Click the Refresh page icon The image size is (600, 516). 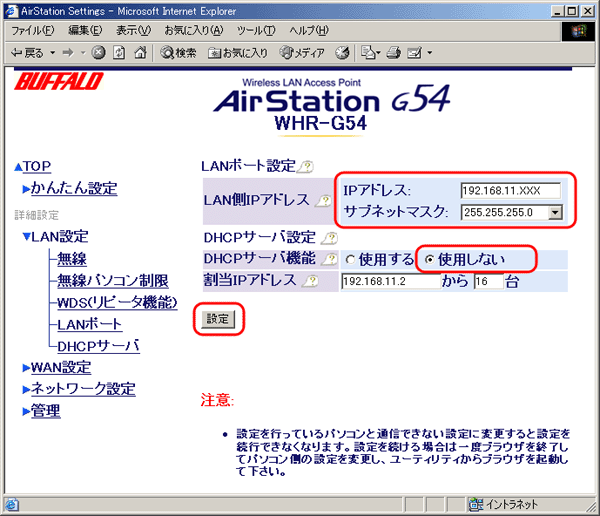(119, 53)
